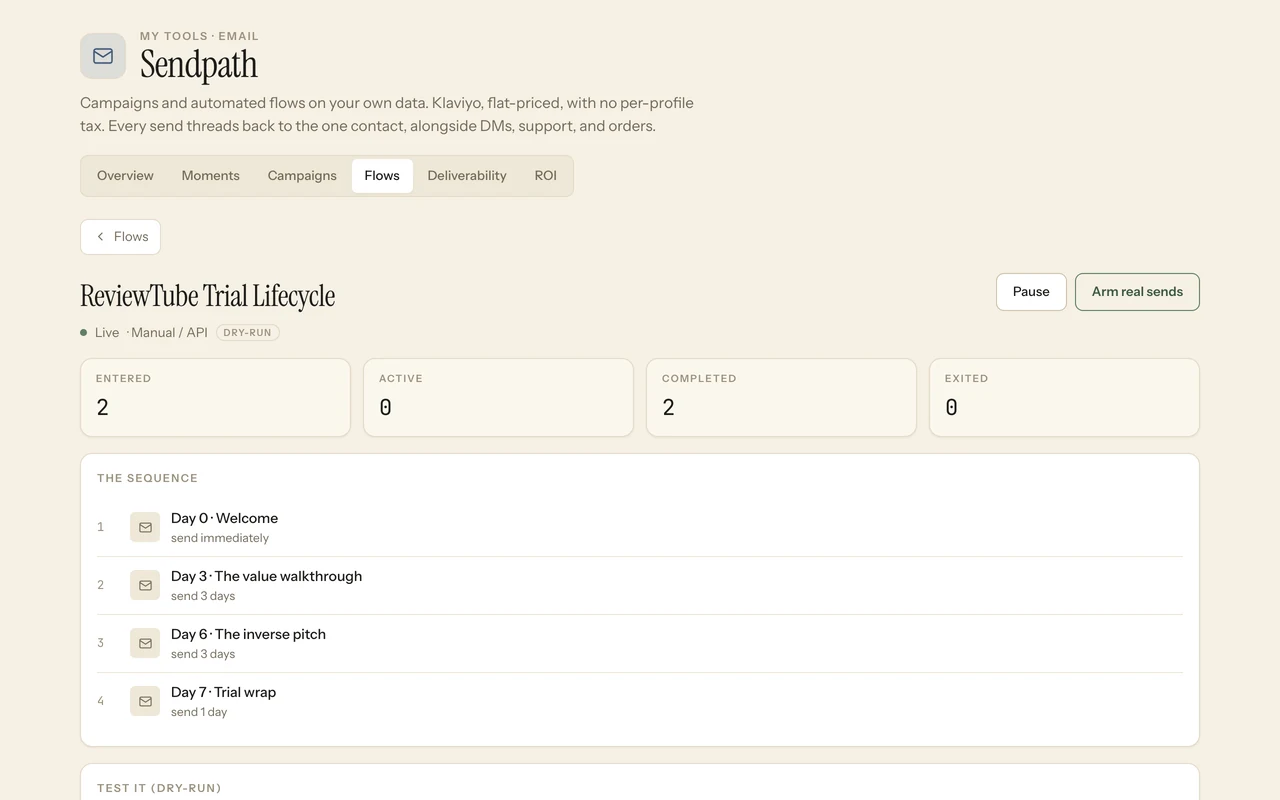Image resolution: width=1280 pixels, height=800 pixels.
Task: Click the Sendpath envelope app icon
Action: coord(103,56)
